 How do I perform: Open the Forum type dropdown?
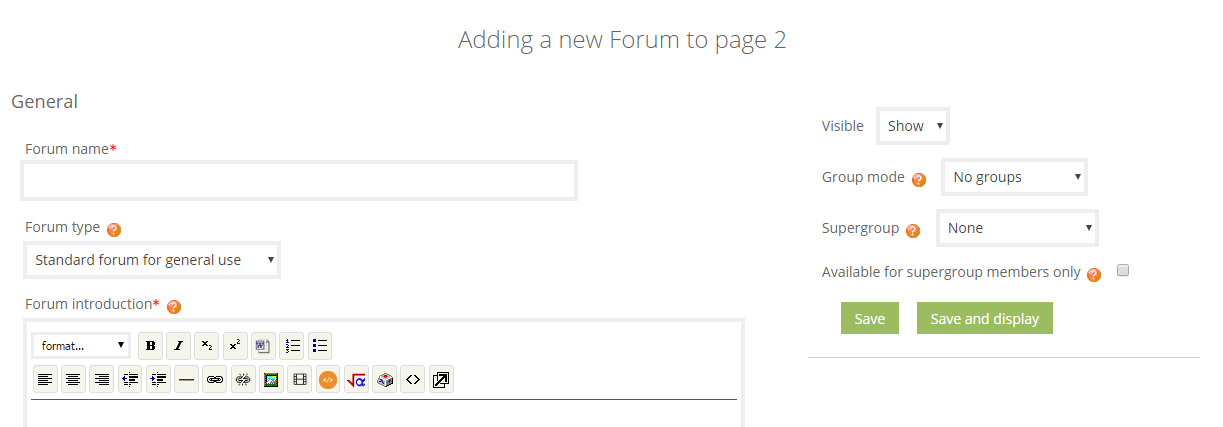click(152, 260)
